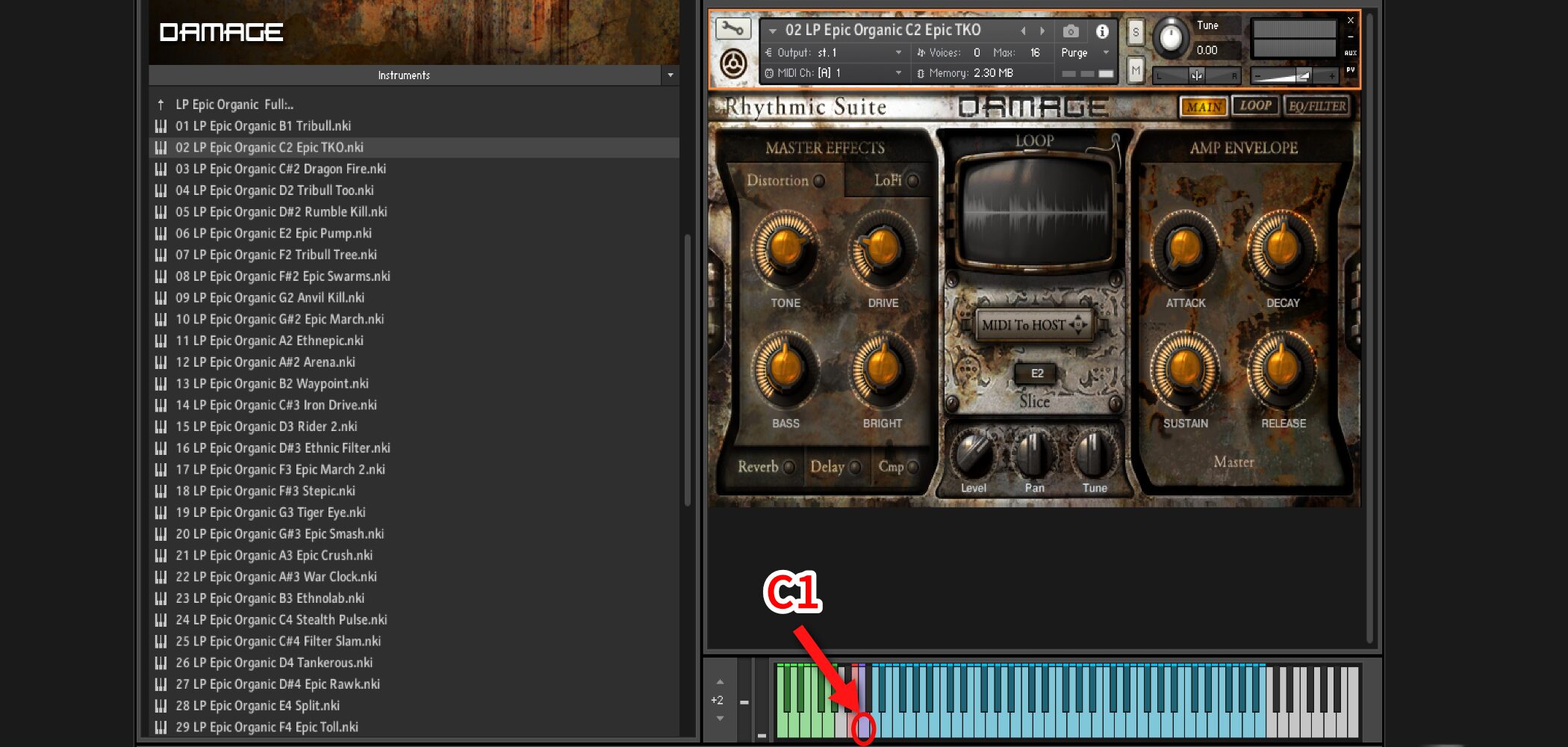The width and height of the screenshot is (1568, 747).
Task: Toggle the AUX sends display
Action: coord(1350,53)
